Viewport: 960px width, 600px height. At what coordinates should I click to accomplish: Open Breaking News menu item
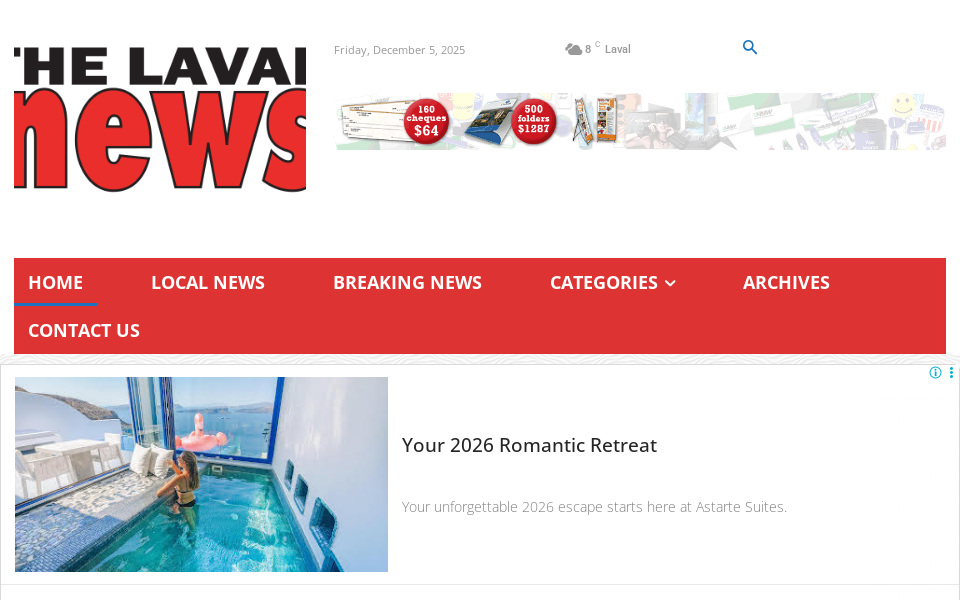pyautogui.click(x=407, y=282)
